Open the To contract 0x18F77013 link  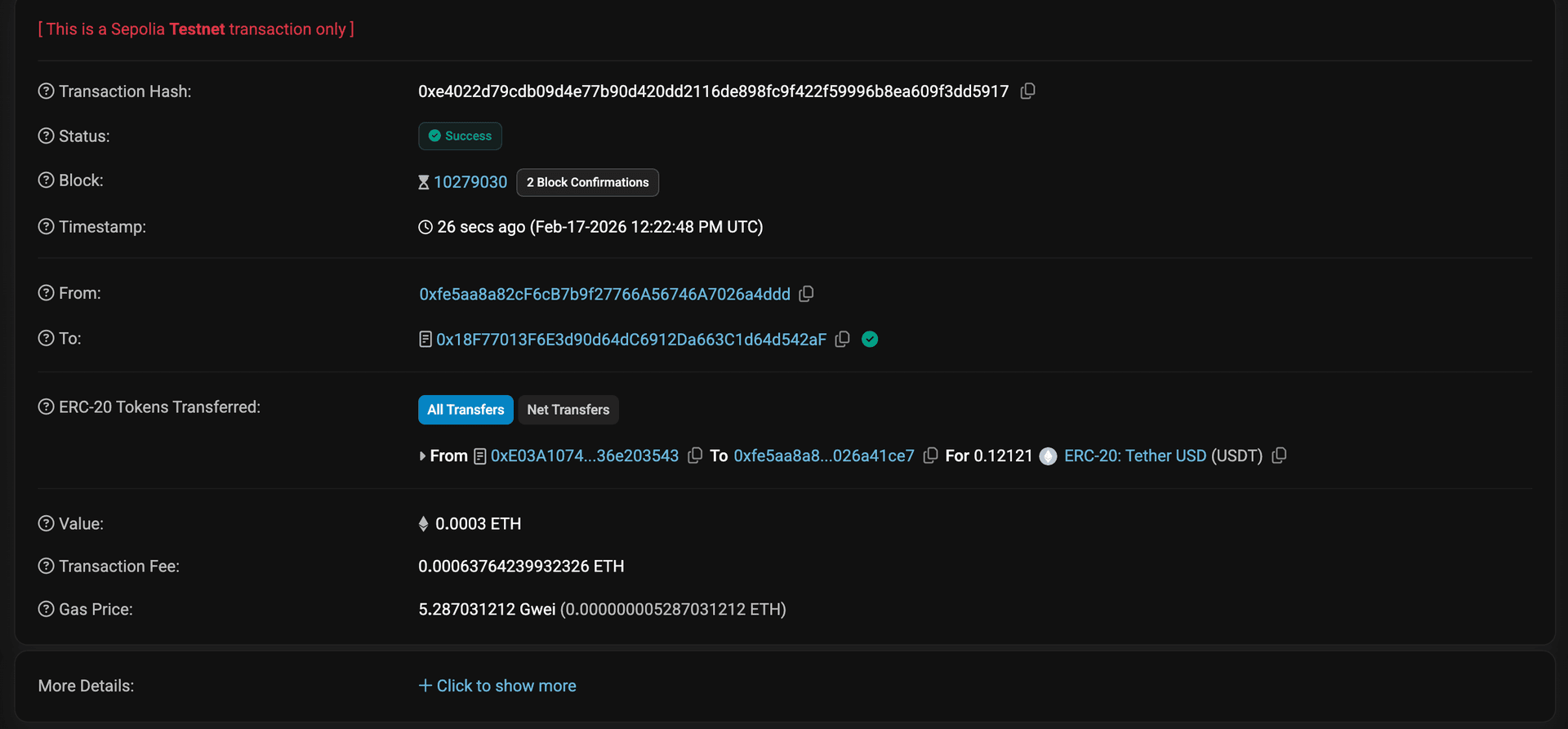click(630, 340)
